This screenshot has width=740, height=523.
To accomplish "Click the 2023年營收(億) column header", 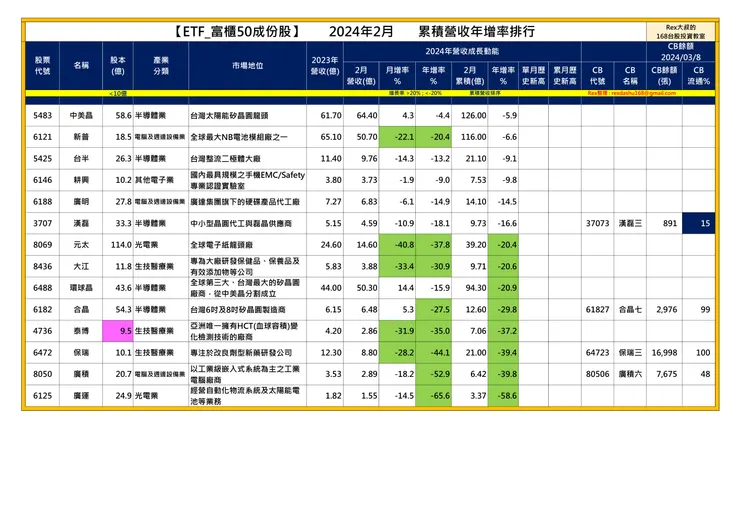I will pyautogui.click(x=325, y=66).
